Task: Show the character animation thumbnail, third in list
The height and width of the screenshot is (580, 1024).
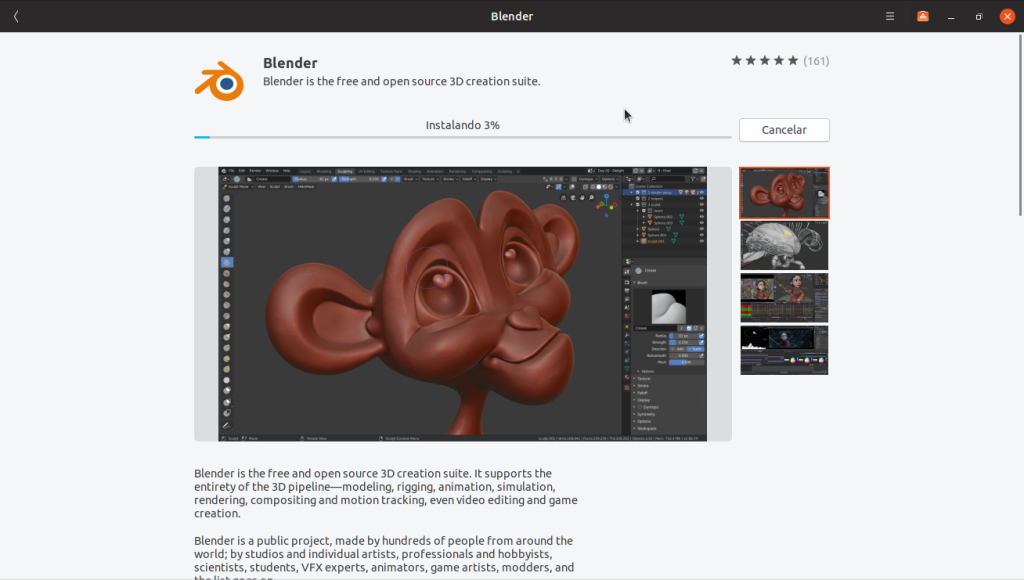Action: tap(784, 298)
